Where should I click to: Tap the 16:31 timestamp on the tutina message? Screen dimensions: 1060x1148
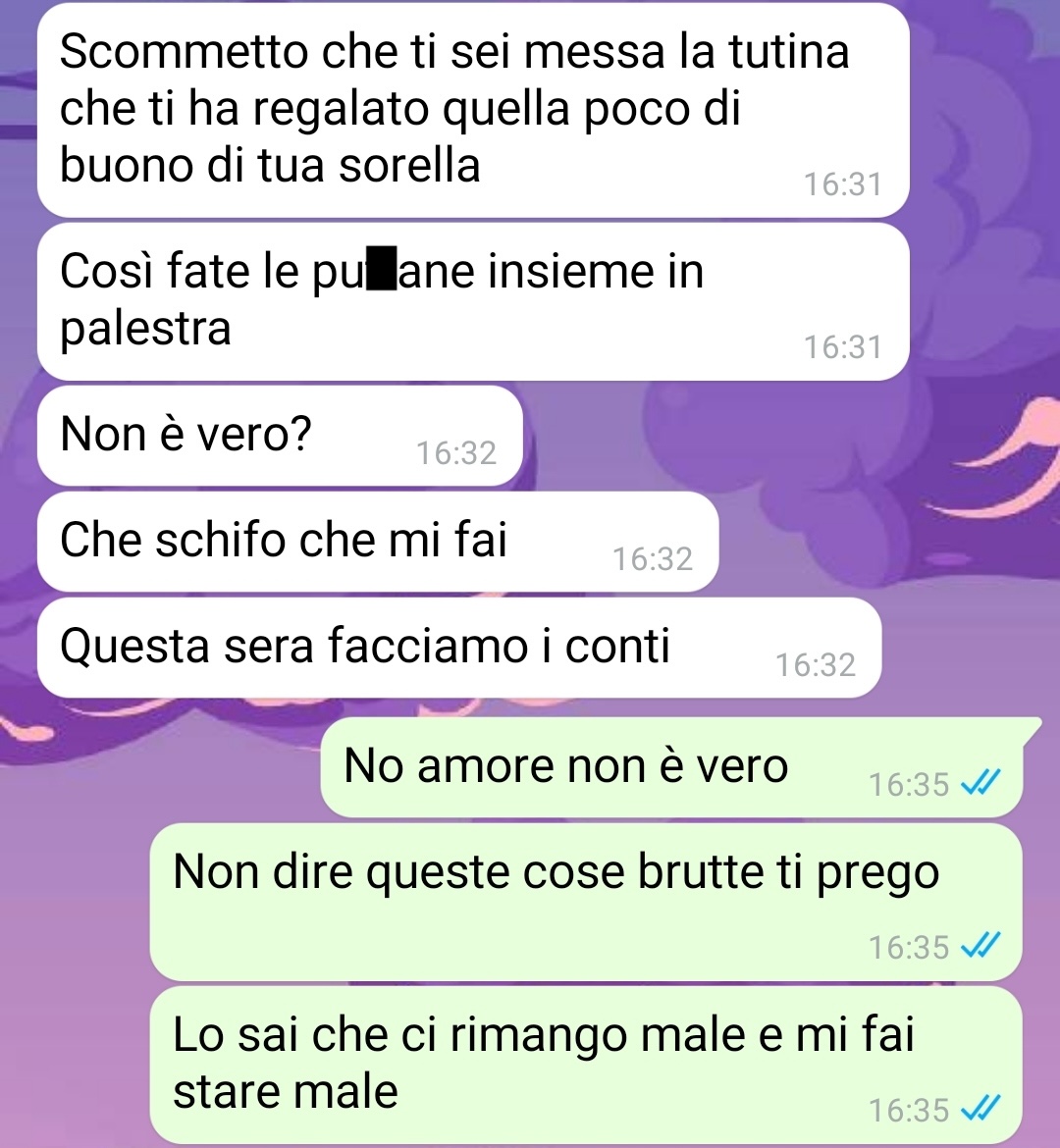click(x=842, y=184)
